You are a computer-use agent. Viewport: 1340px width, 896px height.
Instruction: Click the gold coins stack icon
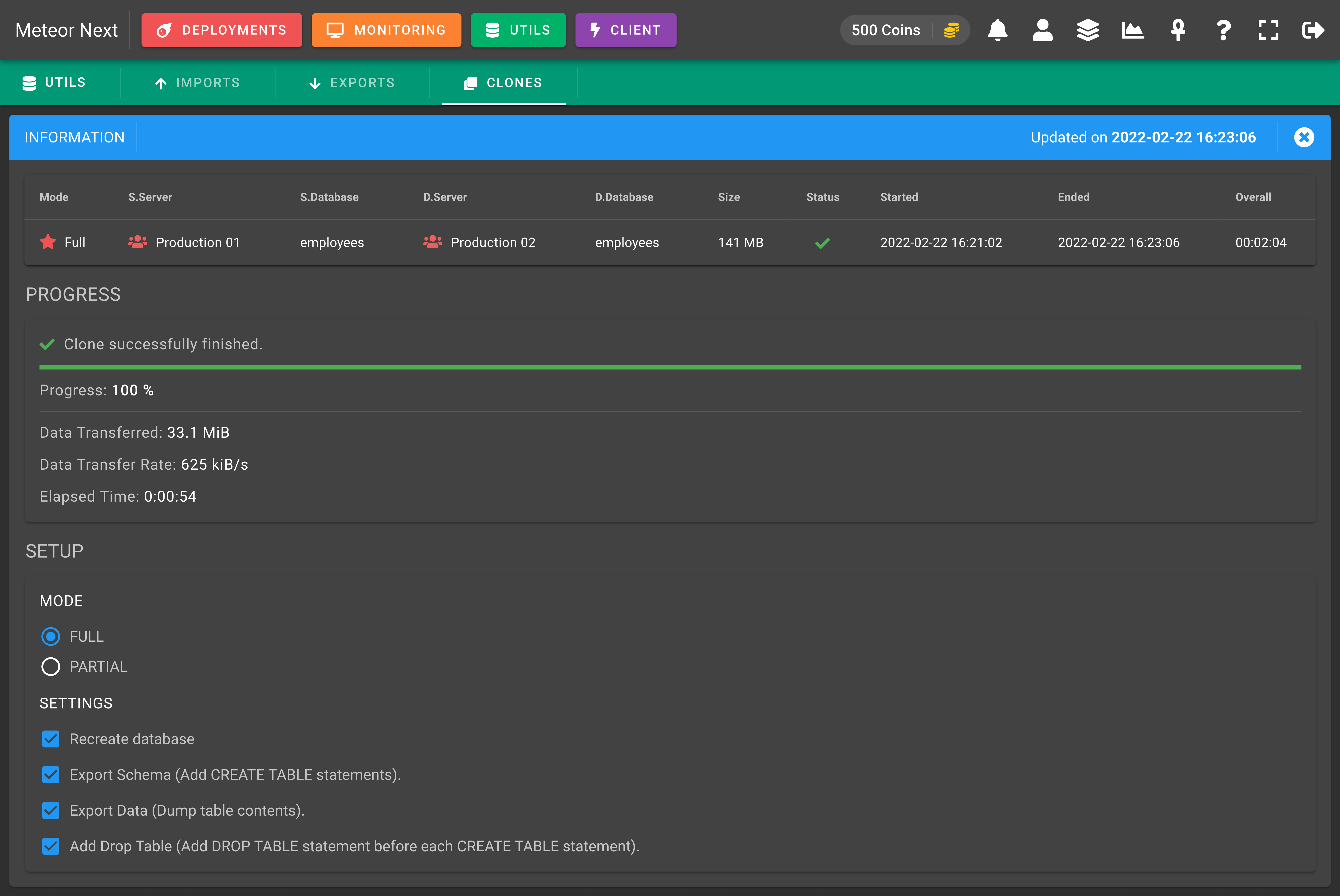click(x=951, y=30)
